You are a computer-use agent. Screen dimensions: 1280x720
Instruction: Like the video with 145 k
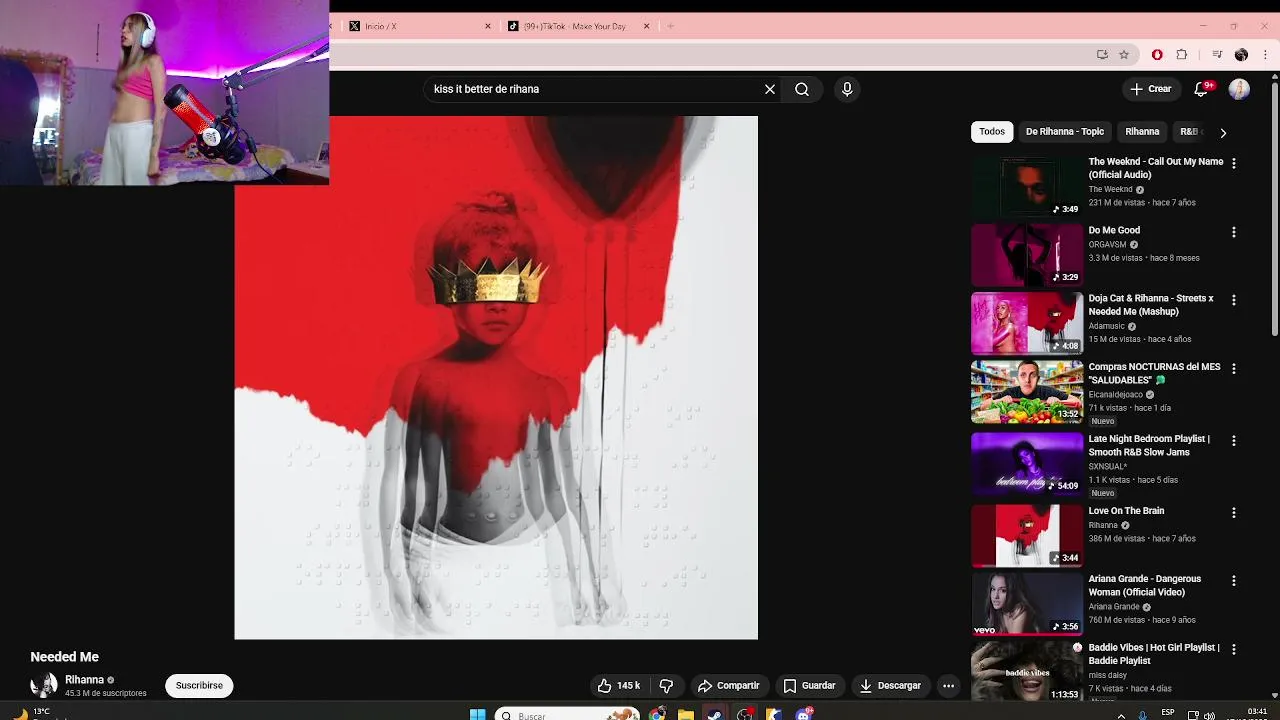click(x=620, y=685)
